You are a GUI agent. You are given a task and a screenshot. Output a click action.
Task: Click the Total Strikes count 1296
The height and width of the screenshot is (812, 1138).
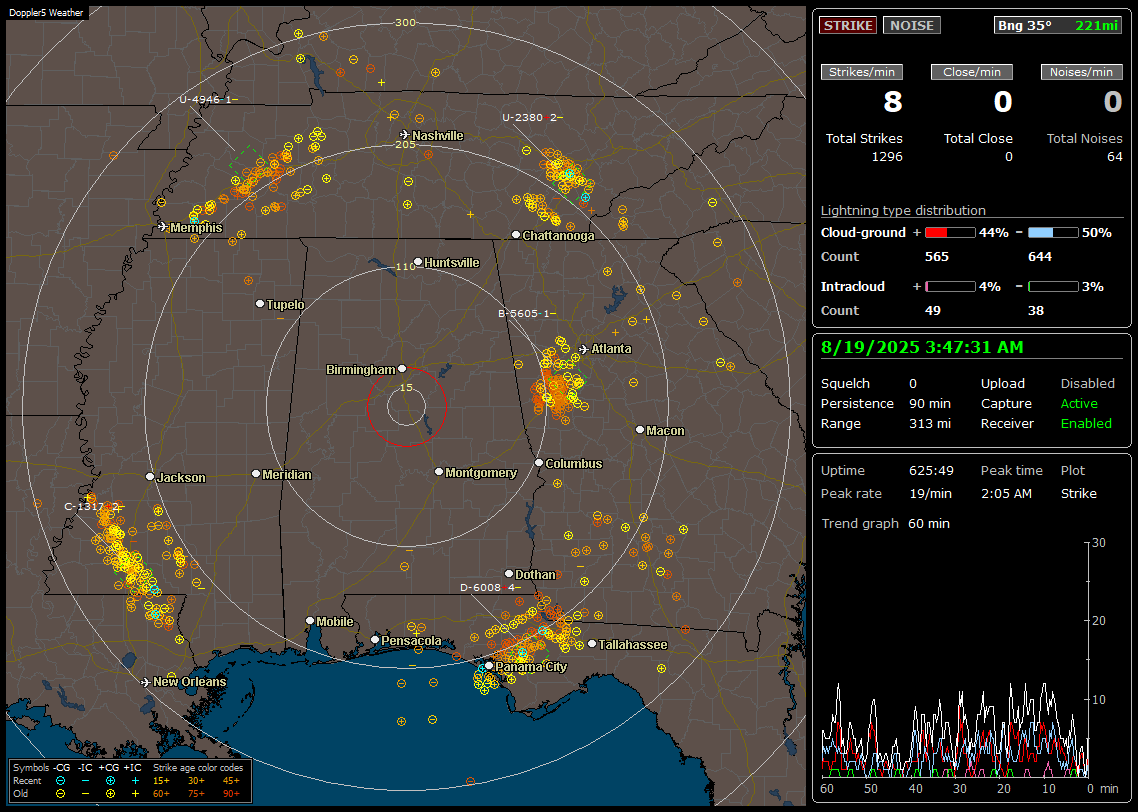(887, 157)
